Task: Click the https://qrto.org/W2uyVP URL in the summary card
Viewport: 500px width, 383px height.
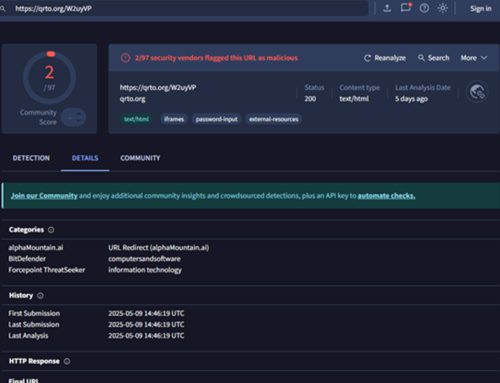Action: point(158,88)
